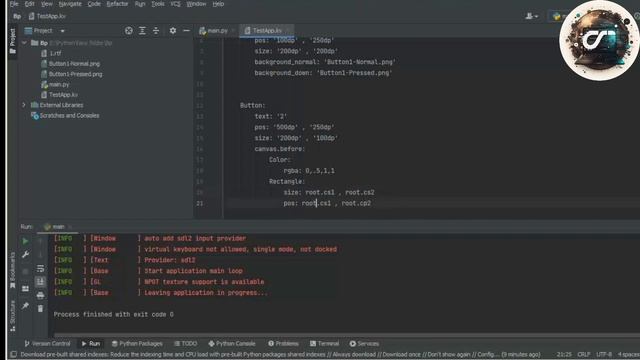Viewport: 640px width, 360px height.
Task: Click the UTF-8 encoding in status bar
Action: [604, 354]
